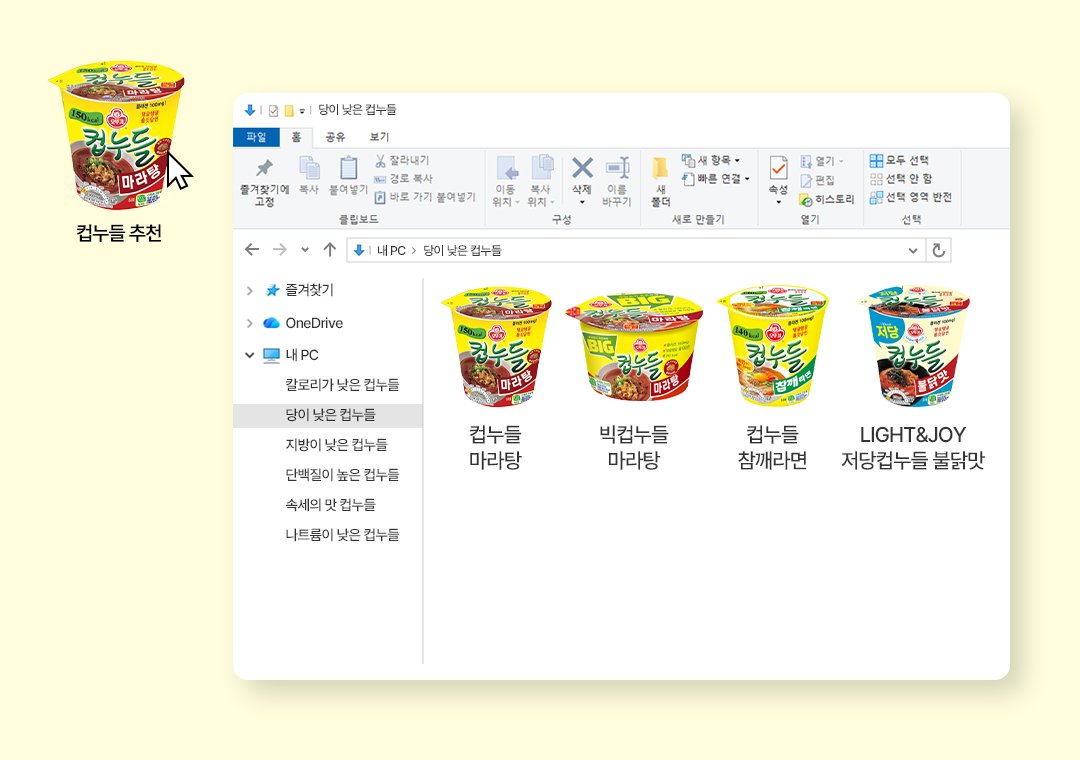Click 열기 open option in ribbon
Screen dimensions: 1080x760
point(822,161)
